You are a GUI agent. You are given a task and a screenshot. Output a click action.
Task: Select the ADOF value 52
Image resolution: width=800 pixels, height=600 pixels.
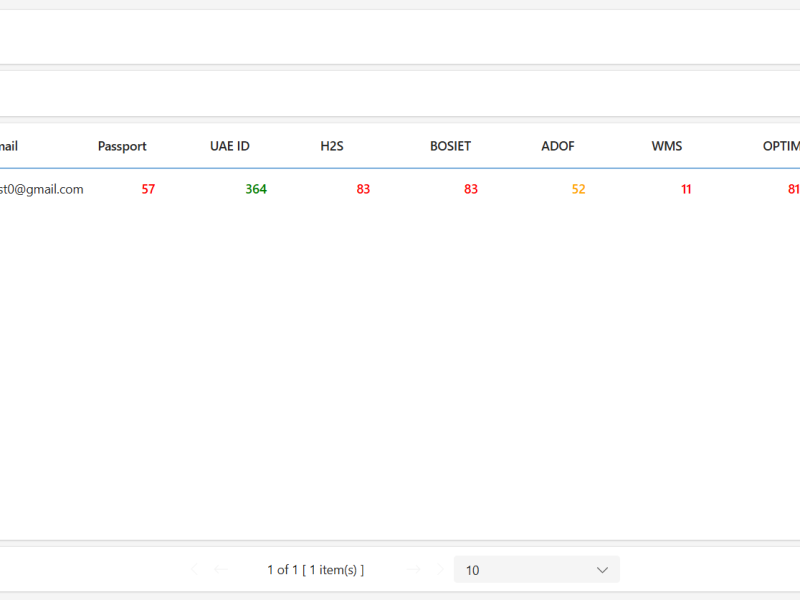click(579, 189)
